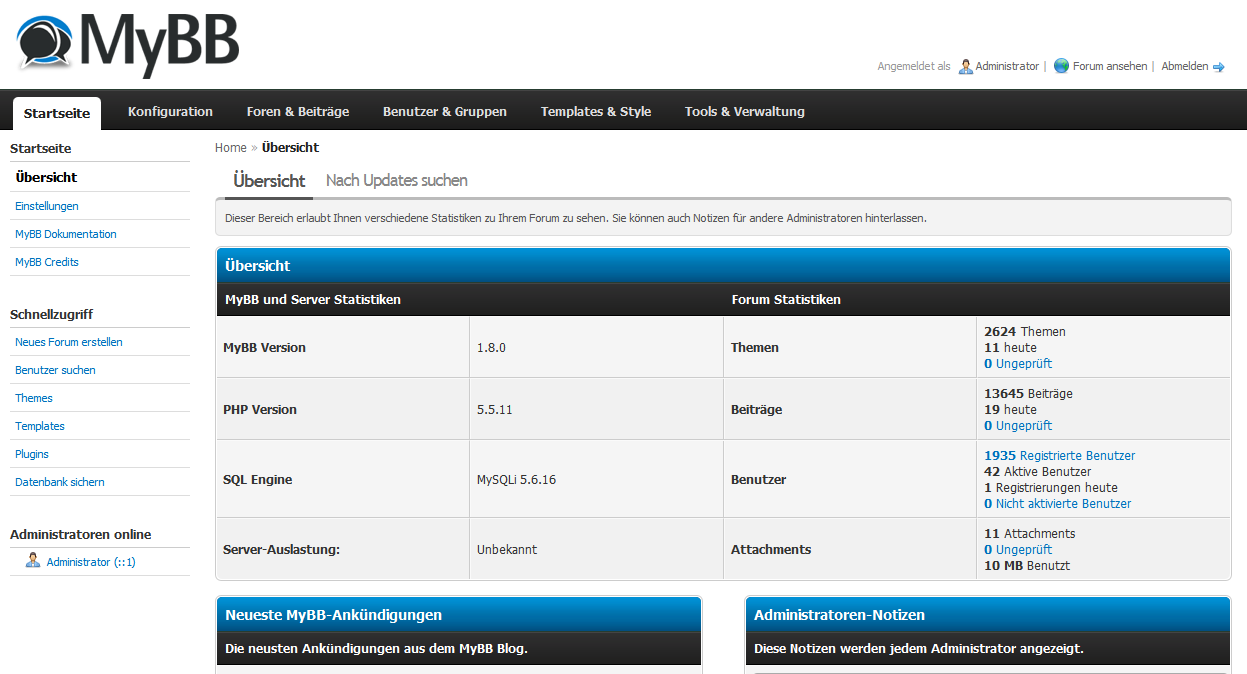Open the Tools & Verwaltung menu
The width and height of the screenshot is (1247, 674).
[x=745, y=112]
